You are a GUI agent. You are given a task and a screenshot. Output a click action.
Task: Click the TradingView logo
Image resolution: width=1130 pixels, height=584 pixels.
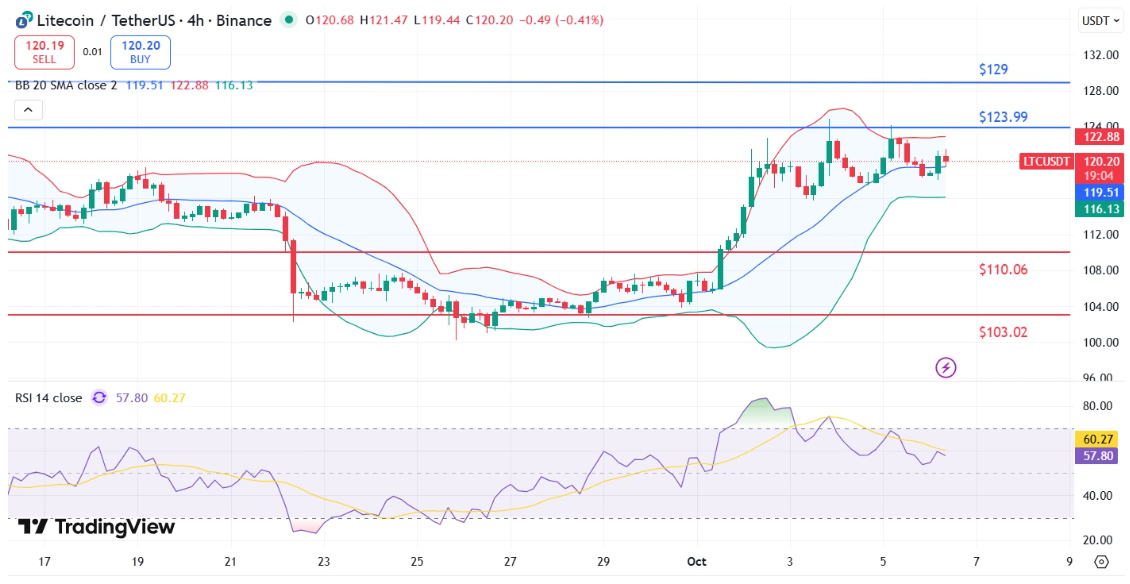click(x=97, y=527)
